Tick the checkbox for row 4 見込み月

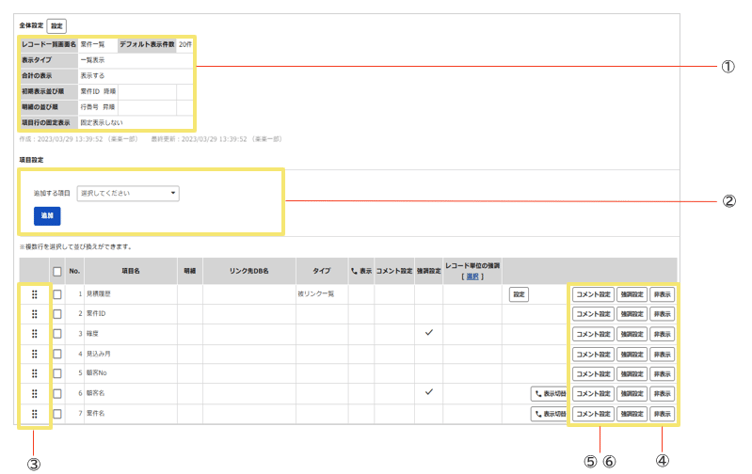[57, 354]
